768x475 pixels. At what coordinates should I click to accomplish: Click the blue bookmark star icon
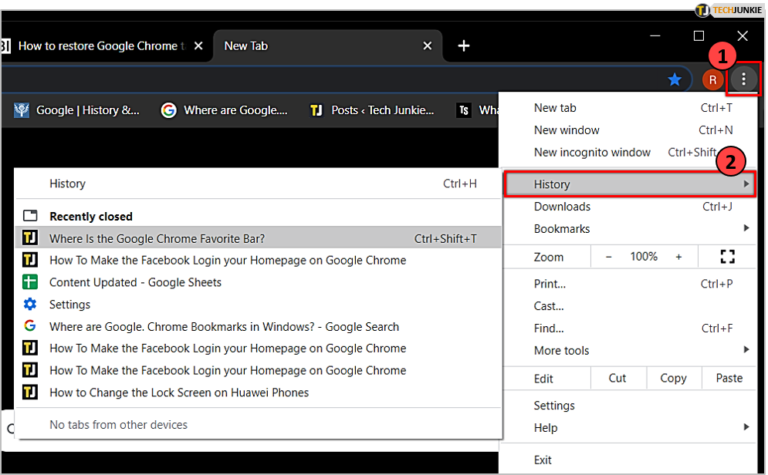[675, 78]
